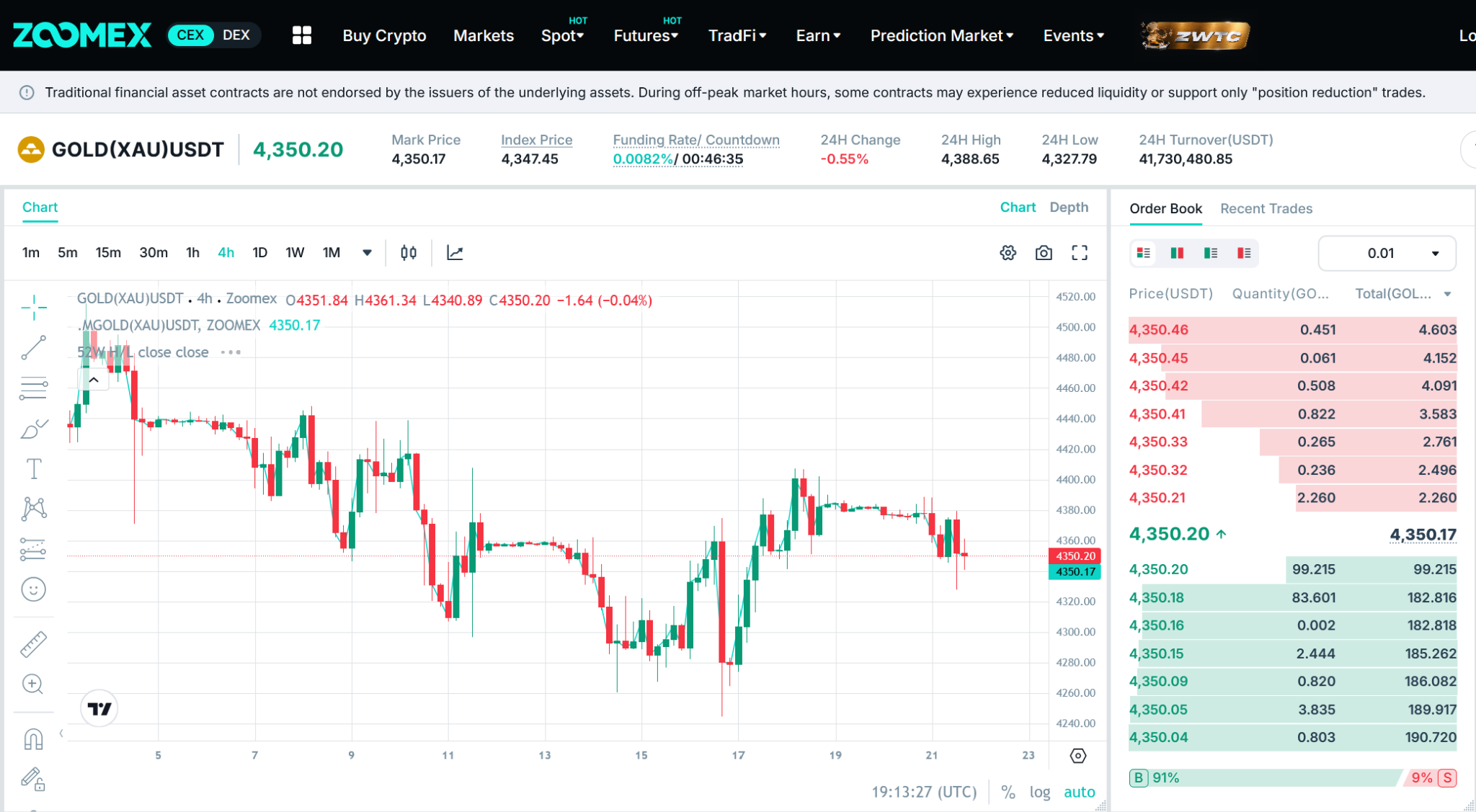Open the TradFi dropdown menu
Screen dimensions: 1476x812
(x=737, y=35)
